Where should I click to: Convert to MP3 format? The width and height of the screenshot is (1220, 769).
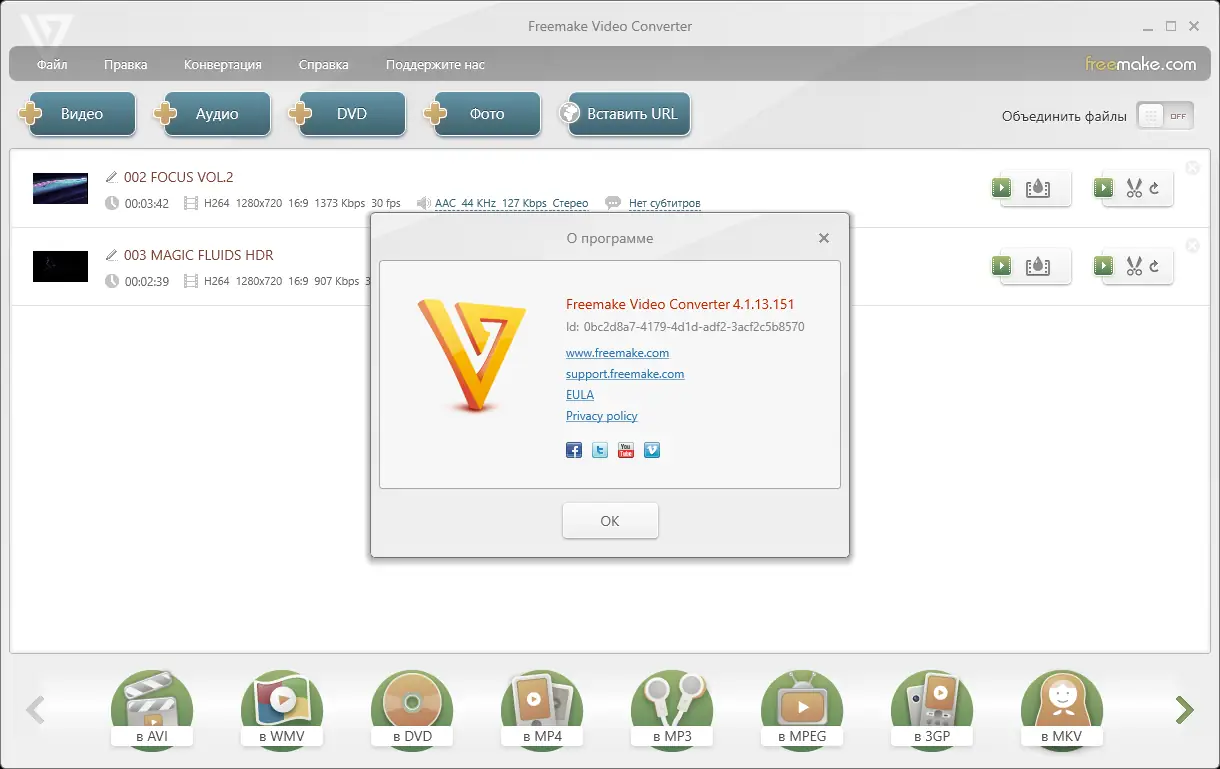(x=672, y=711)
